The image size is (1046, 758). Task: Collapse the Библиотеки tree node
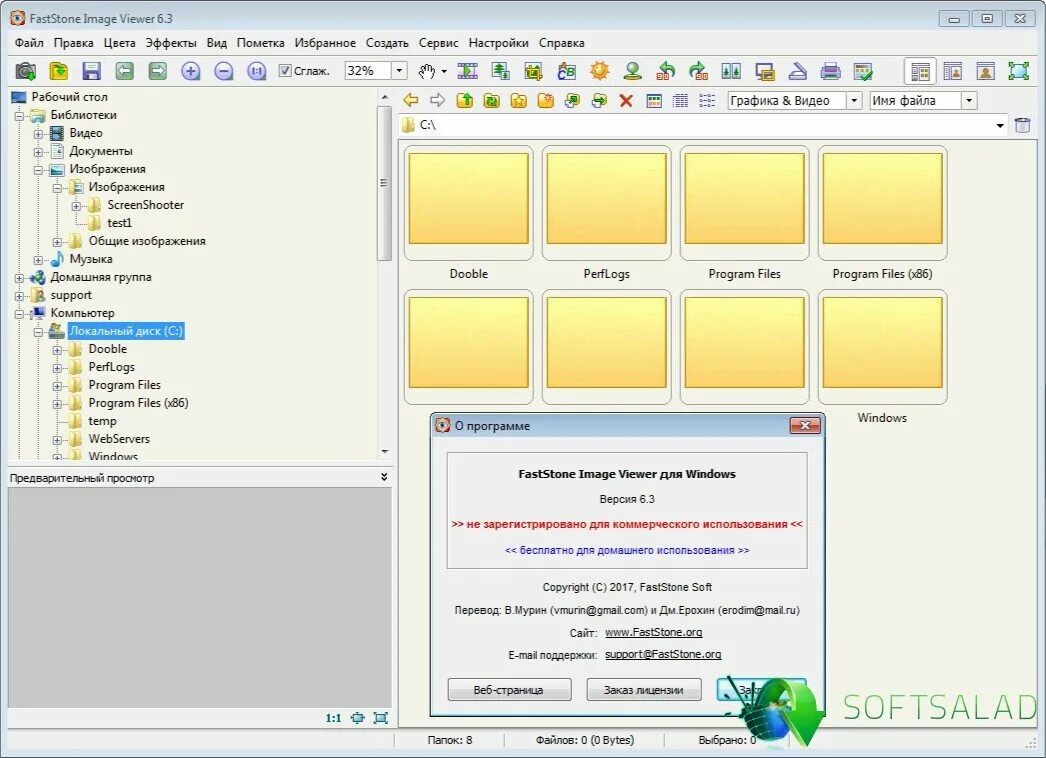click(19, 115)
